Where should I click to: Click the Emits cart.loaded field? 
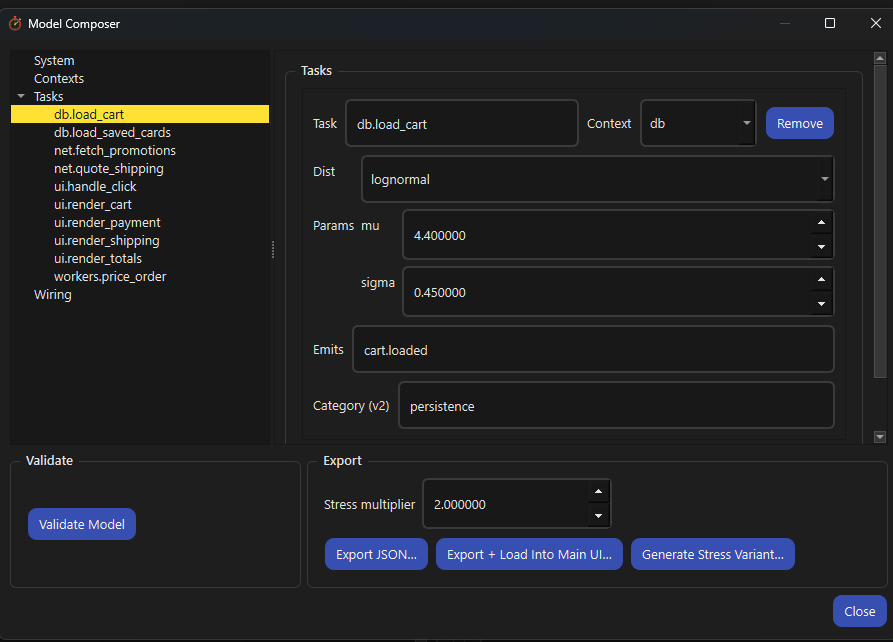(593, 349)
